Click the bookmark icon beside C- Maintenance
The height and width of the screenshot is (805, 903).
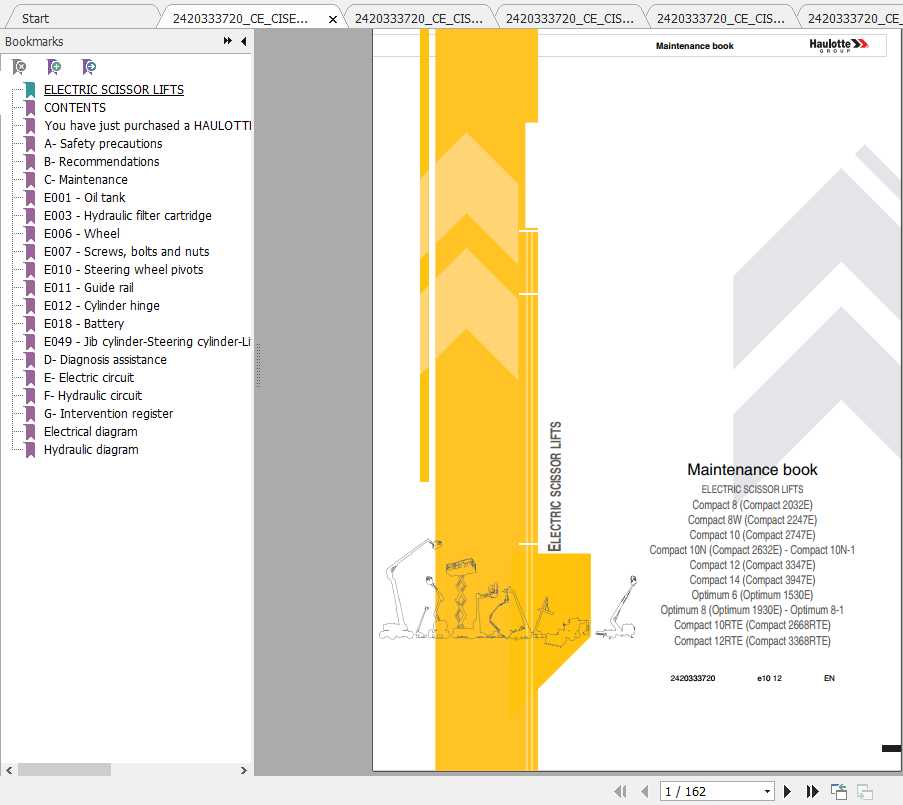tap(30, 179)
